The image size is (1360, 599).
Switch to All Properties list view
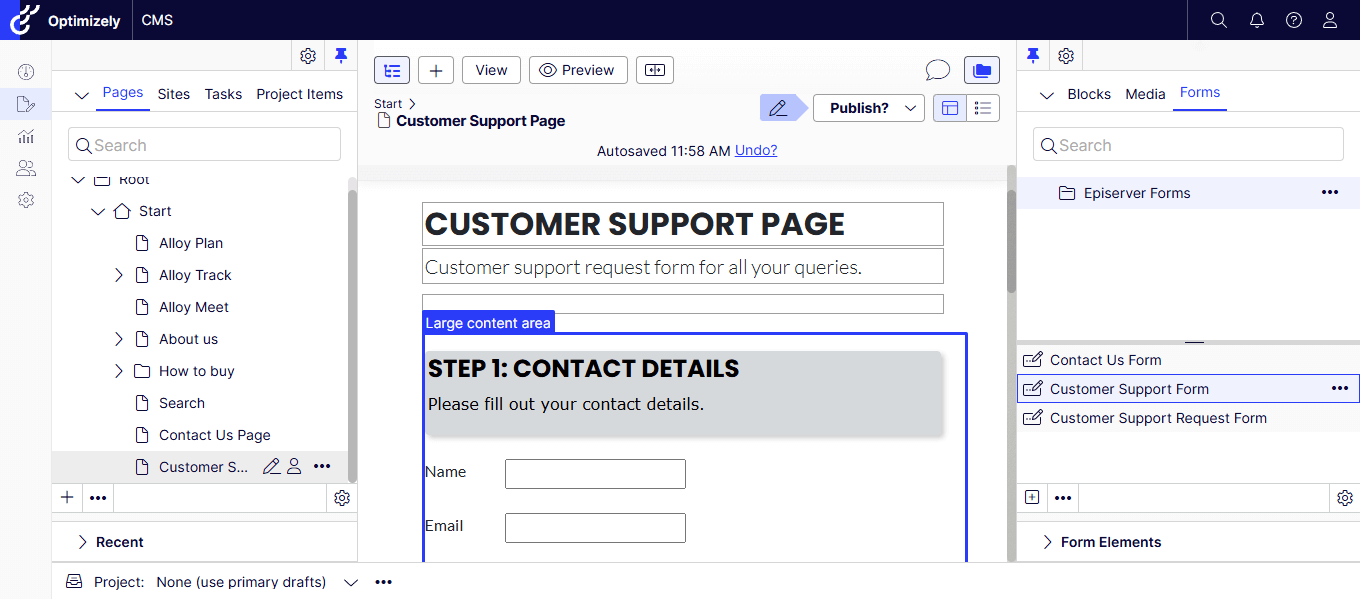[983, 108]
